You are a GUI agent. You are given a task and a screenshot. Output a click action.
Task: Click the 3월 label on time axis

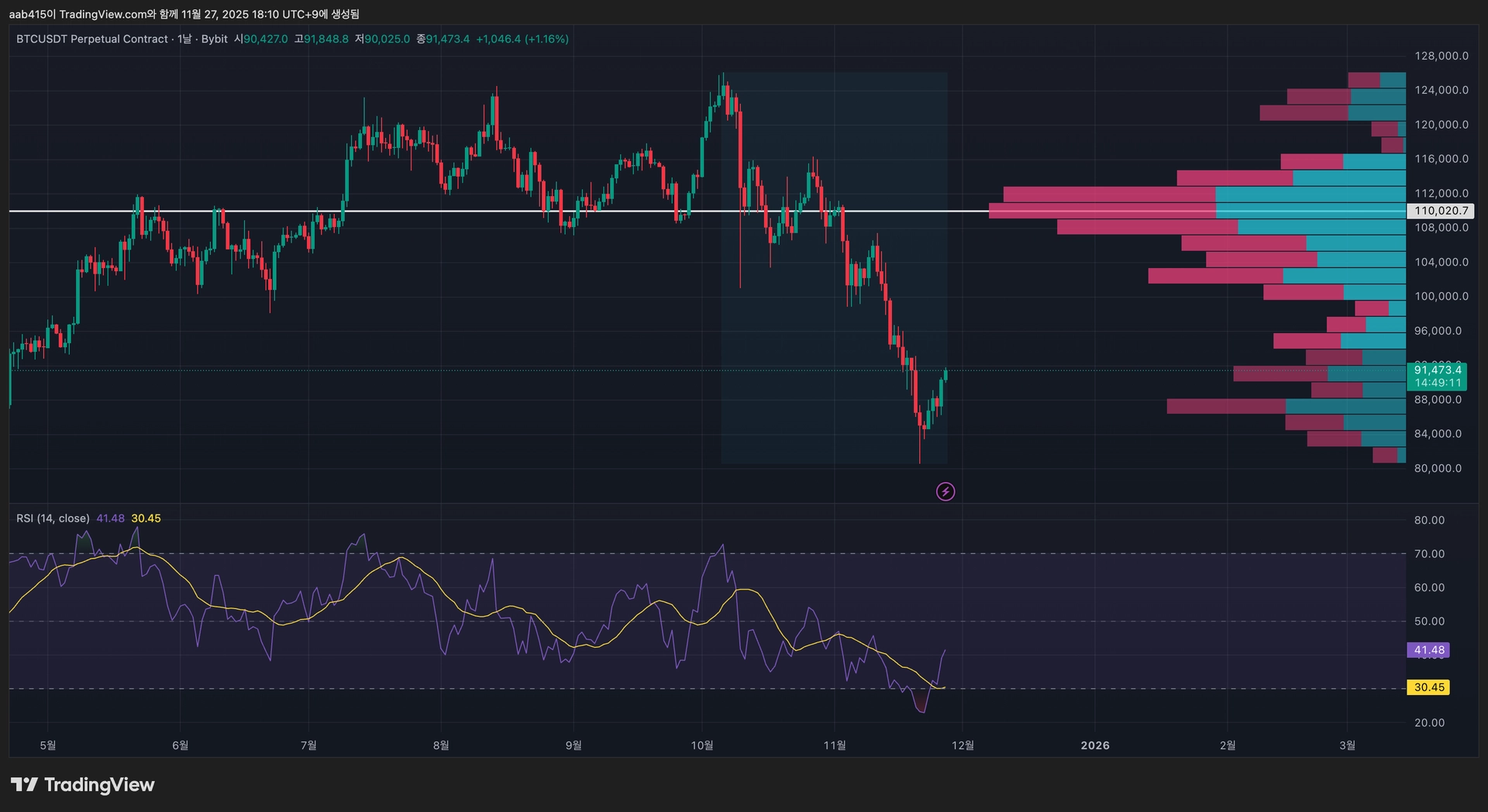pos(1348,745)
